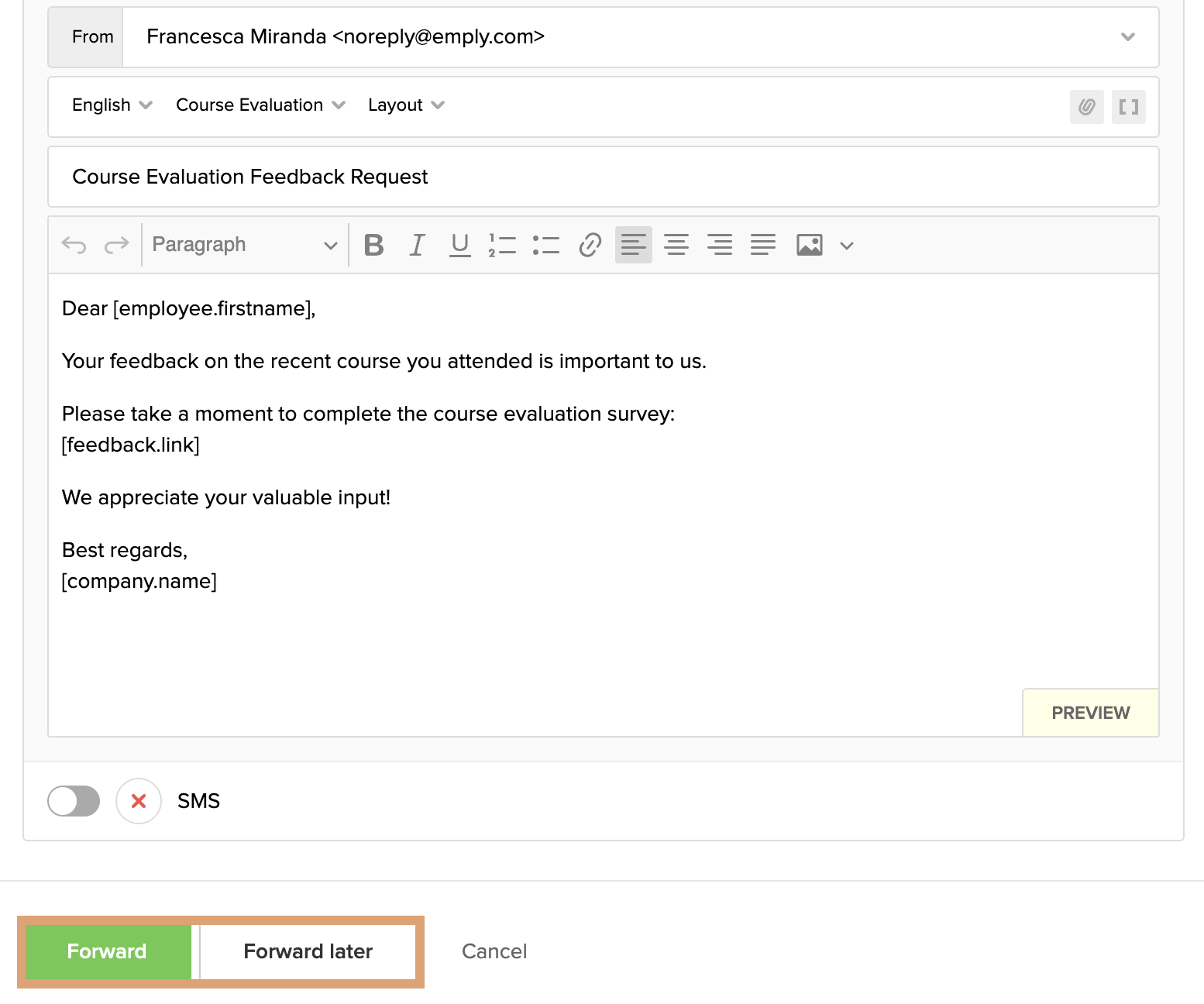The width and height of the screenshot is (1204, 1004).
Task: Click the subject line field
Action: pos(603,177)
